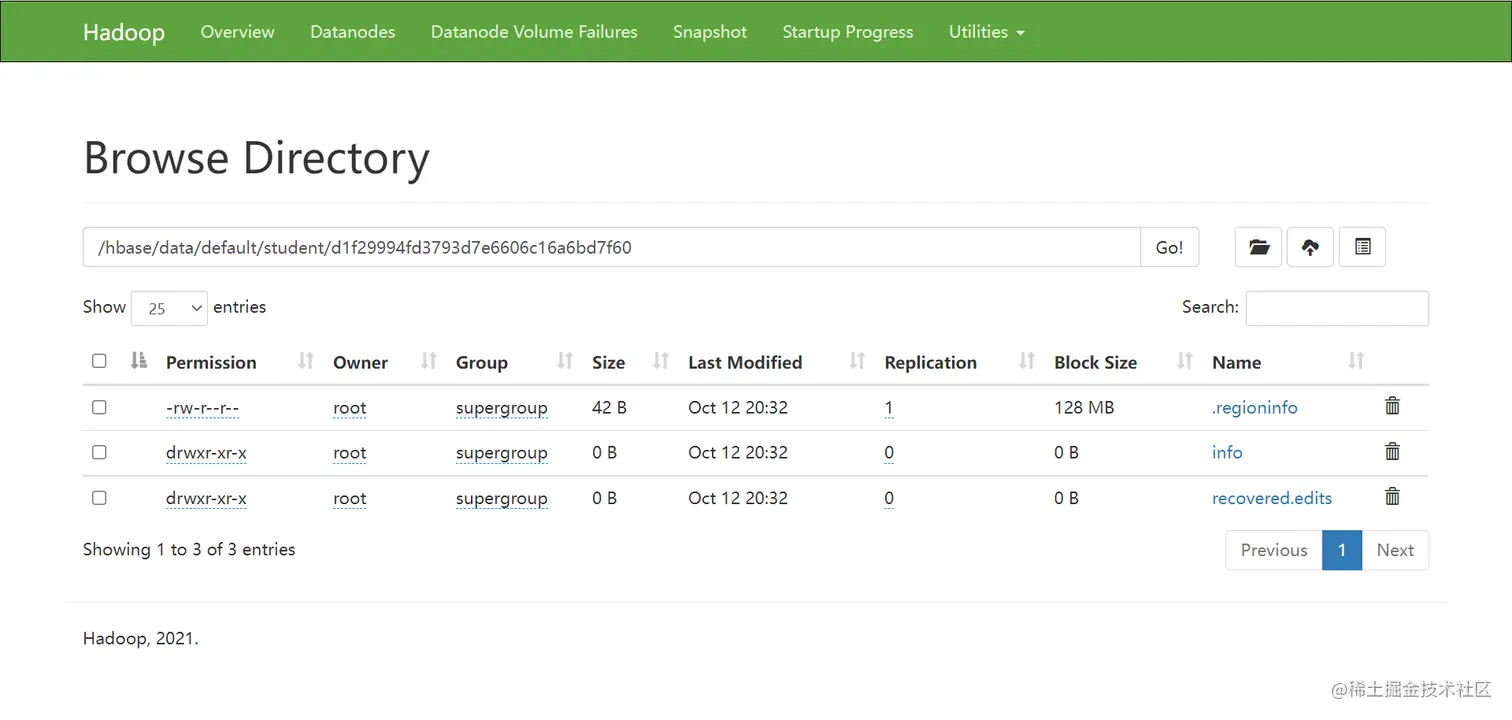
Task: Expand the Utilities menu in the navbar
Action: tap(986, 32)
